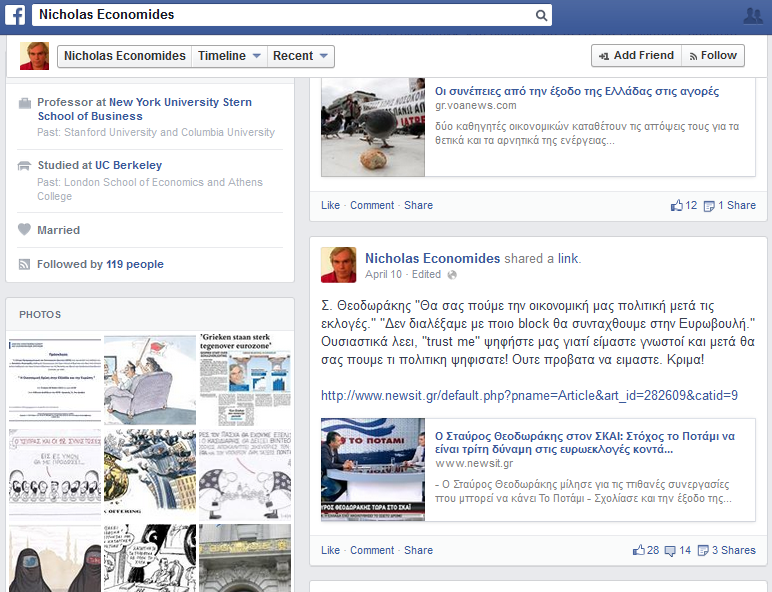Viewport: 772px width, 592px height.
Task: Click the profile picture in sticky header
Action: click(x=34, y=56)
